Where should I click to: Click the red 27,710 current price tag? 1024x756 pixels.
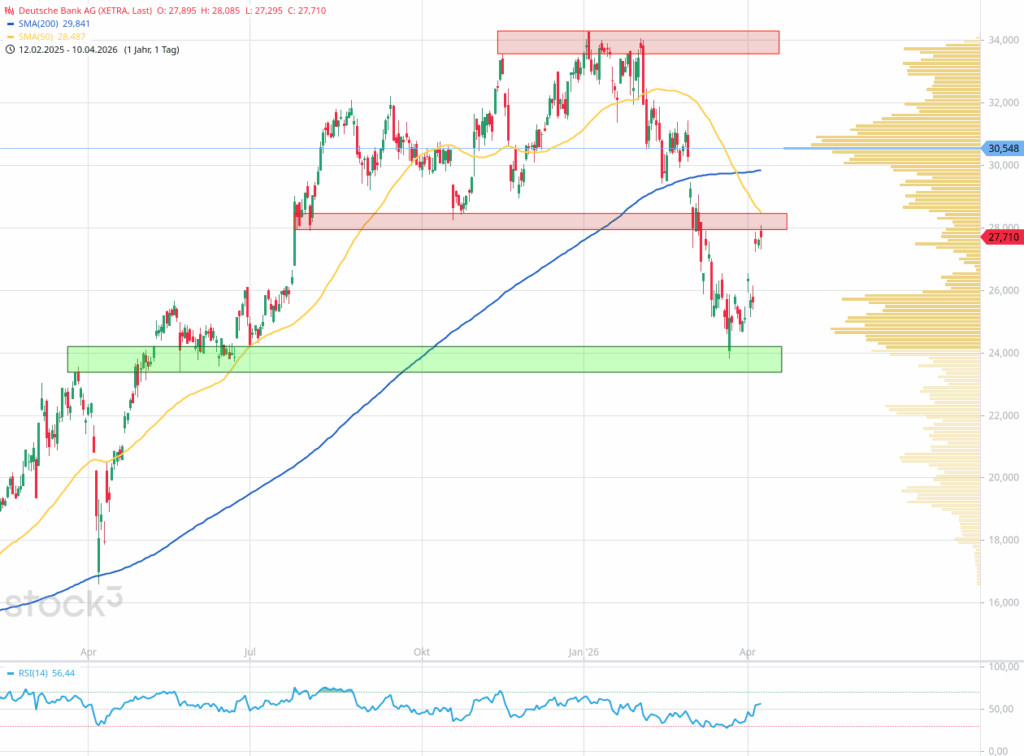pos(1002,237)
